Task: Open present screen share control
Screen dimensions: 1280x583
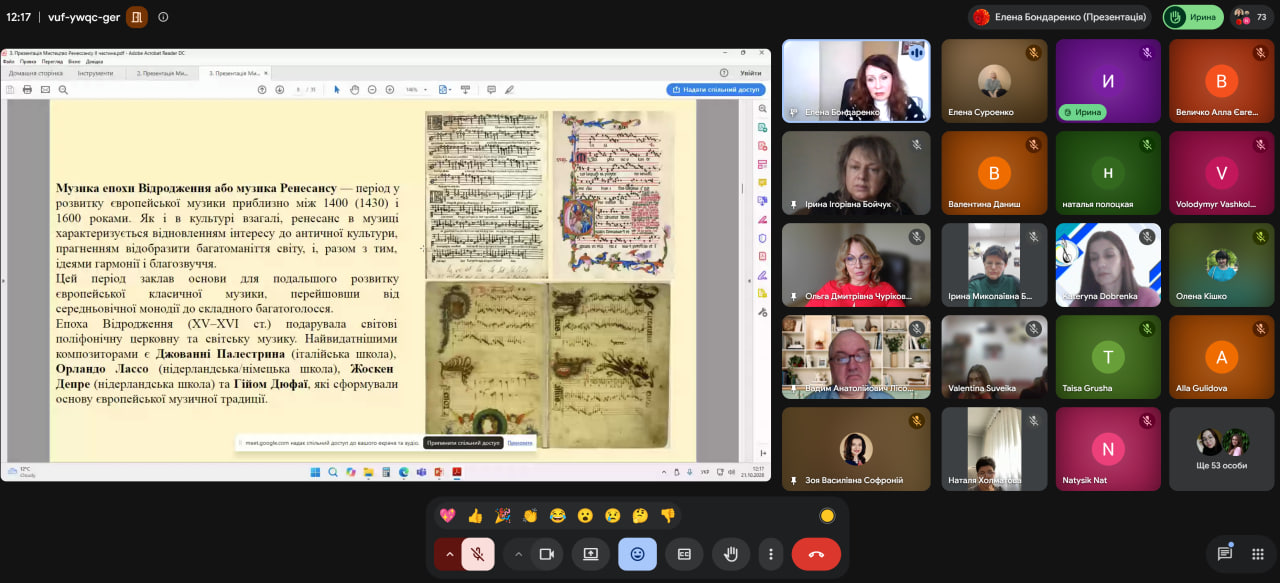Action: (x=591, y=554)
